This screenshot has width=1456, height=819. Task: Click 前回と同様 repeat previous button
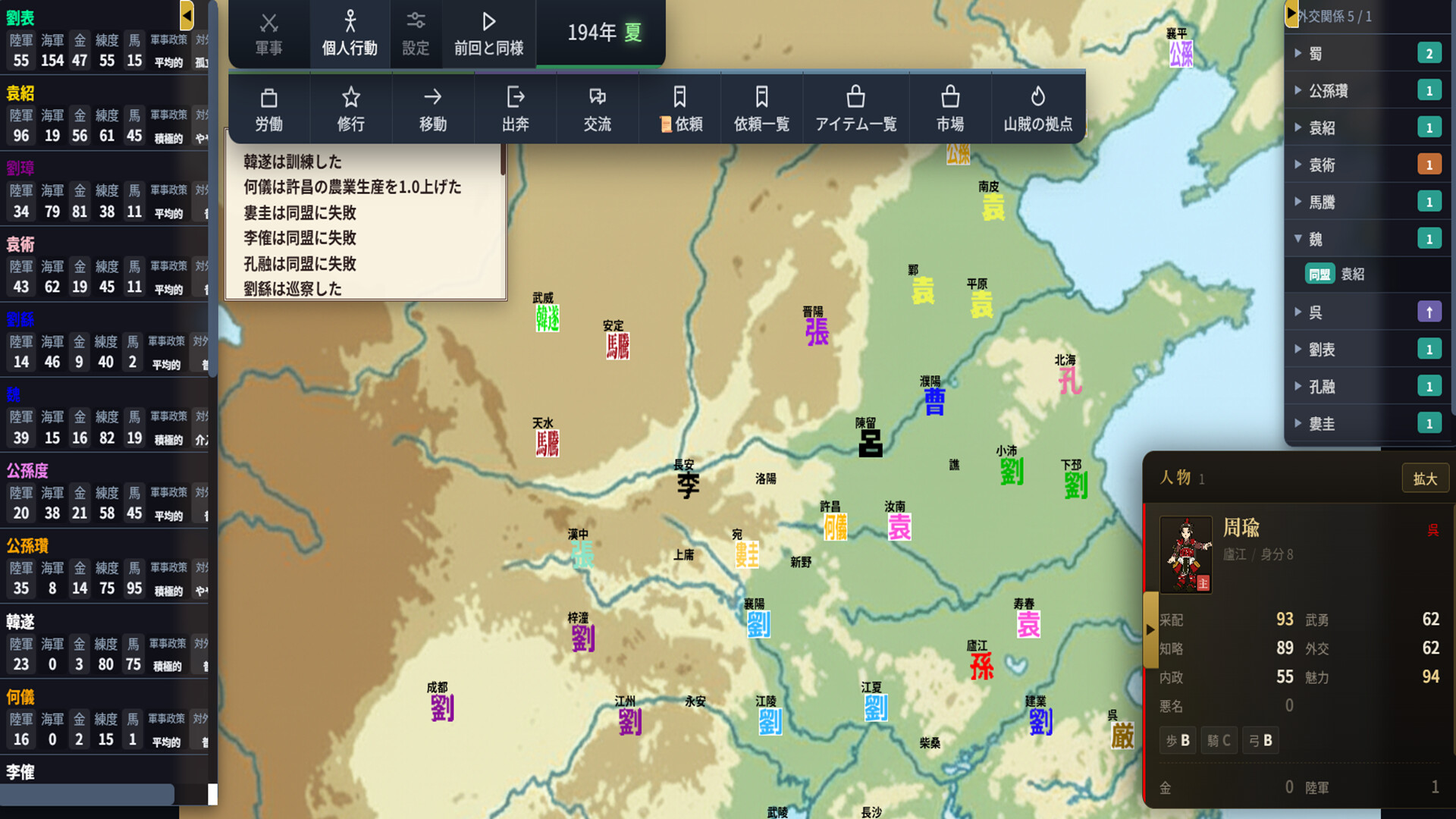click(489, 34)
